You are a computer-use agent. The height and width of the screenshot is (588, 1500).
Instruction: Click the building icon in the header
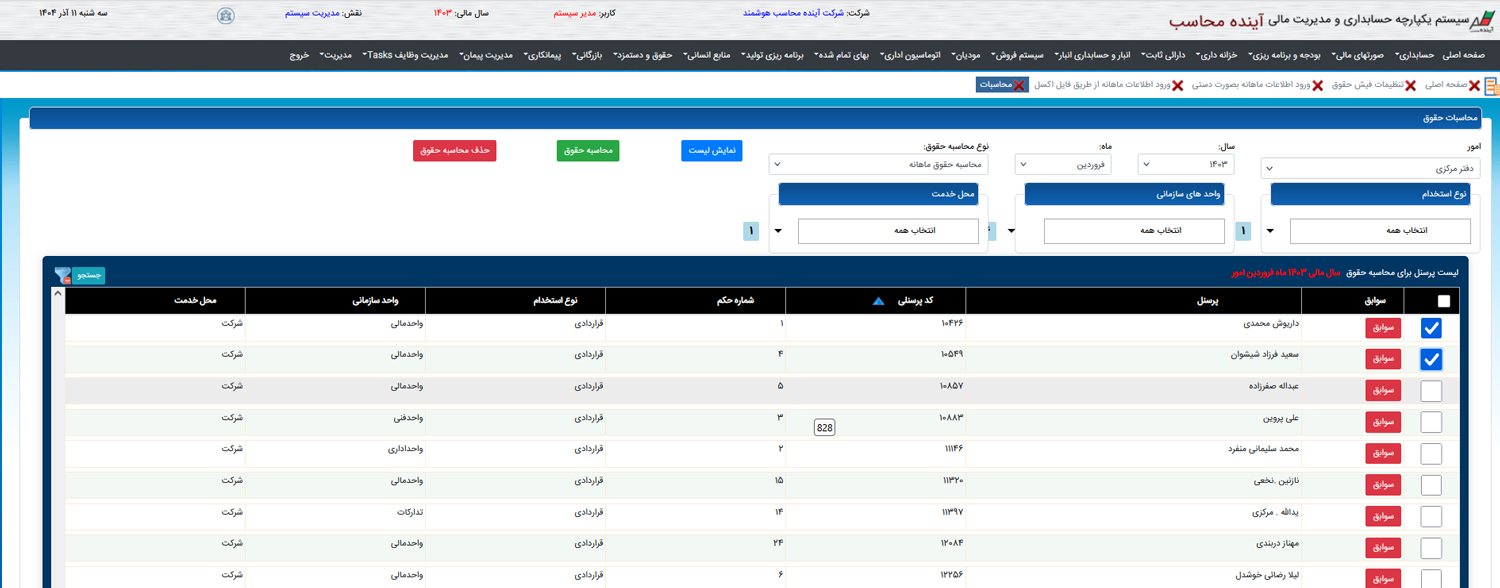tap(227, 15)
